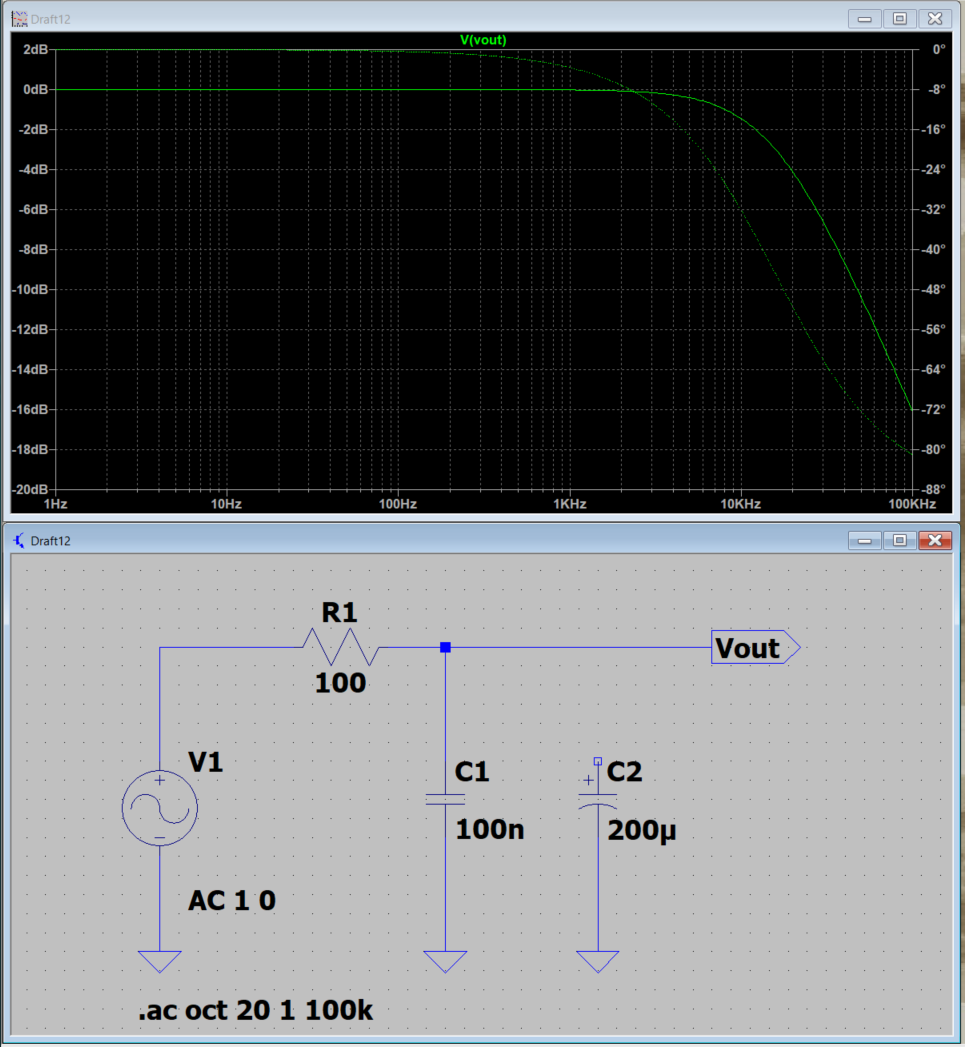Click the AC 1 0 source value
This screenshot has height=1047, width=965.
tap(232, 901)
